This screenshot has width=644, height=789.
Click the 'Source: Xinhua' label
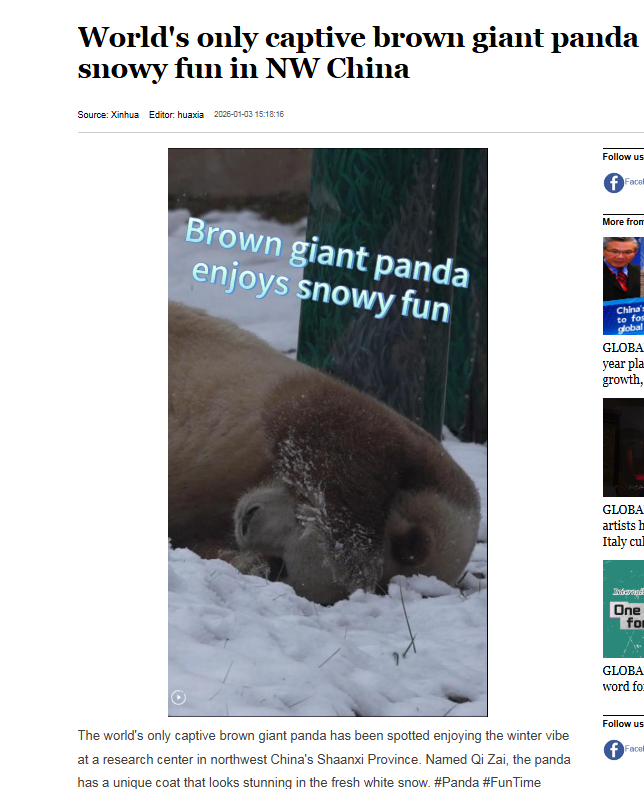108,115
